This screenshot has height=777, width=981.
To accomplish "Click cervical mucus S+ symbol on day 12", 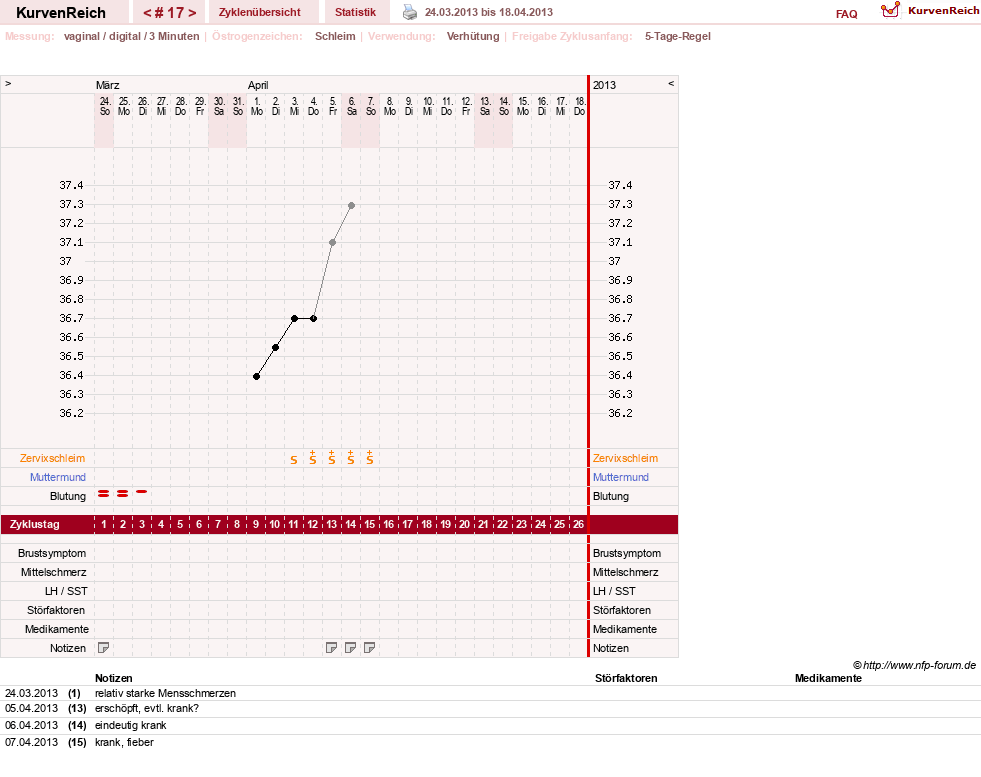I will click(x=313, y=457).
